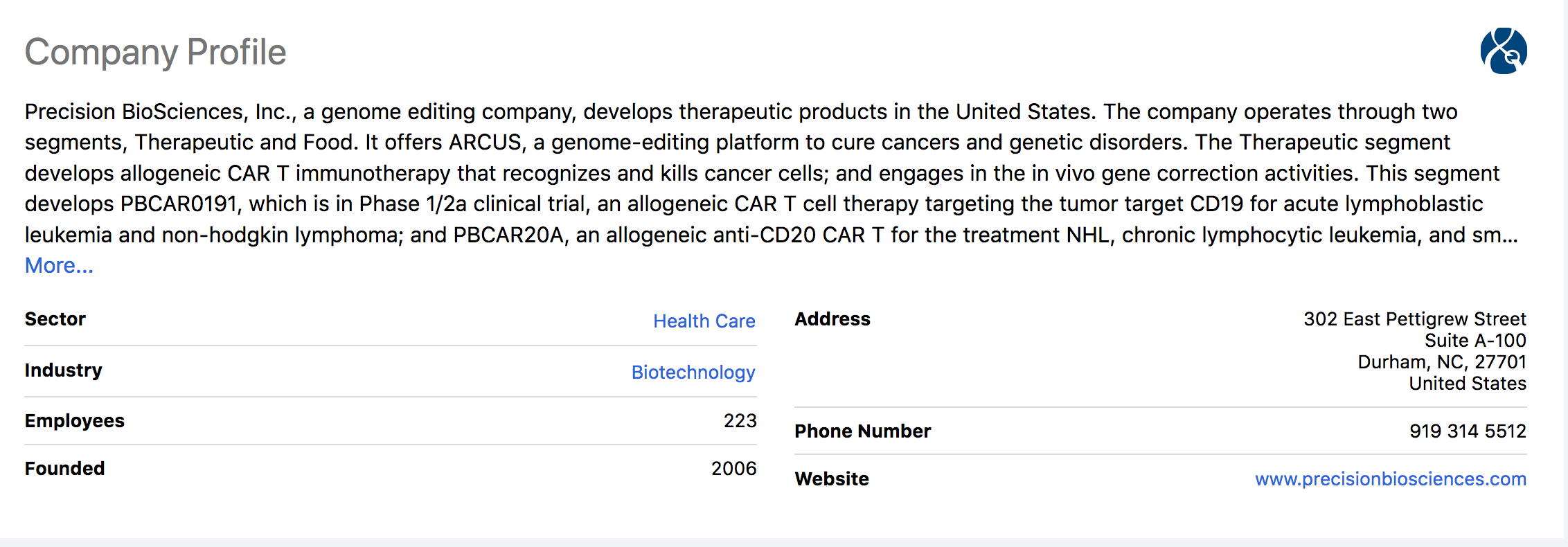Click the employee count value 223

click(x=740, y=421)
